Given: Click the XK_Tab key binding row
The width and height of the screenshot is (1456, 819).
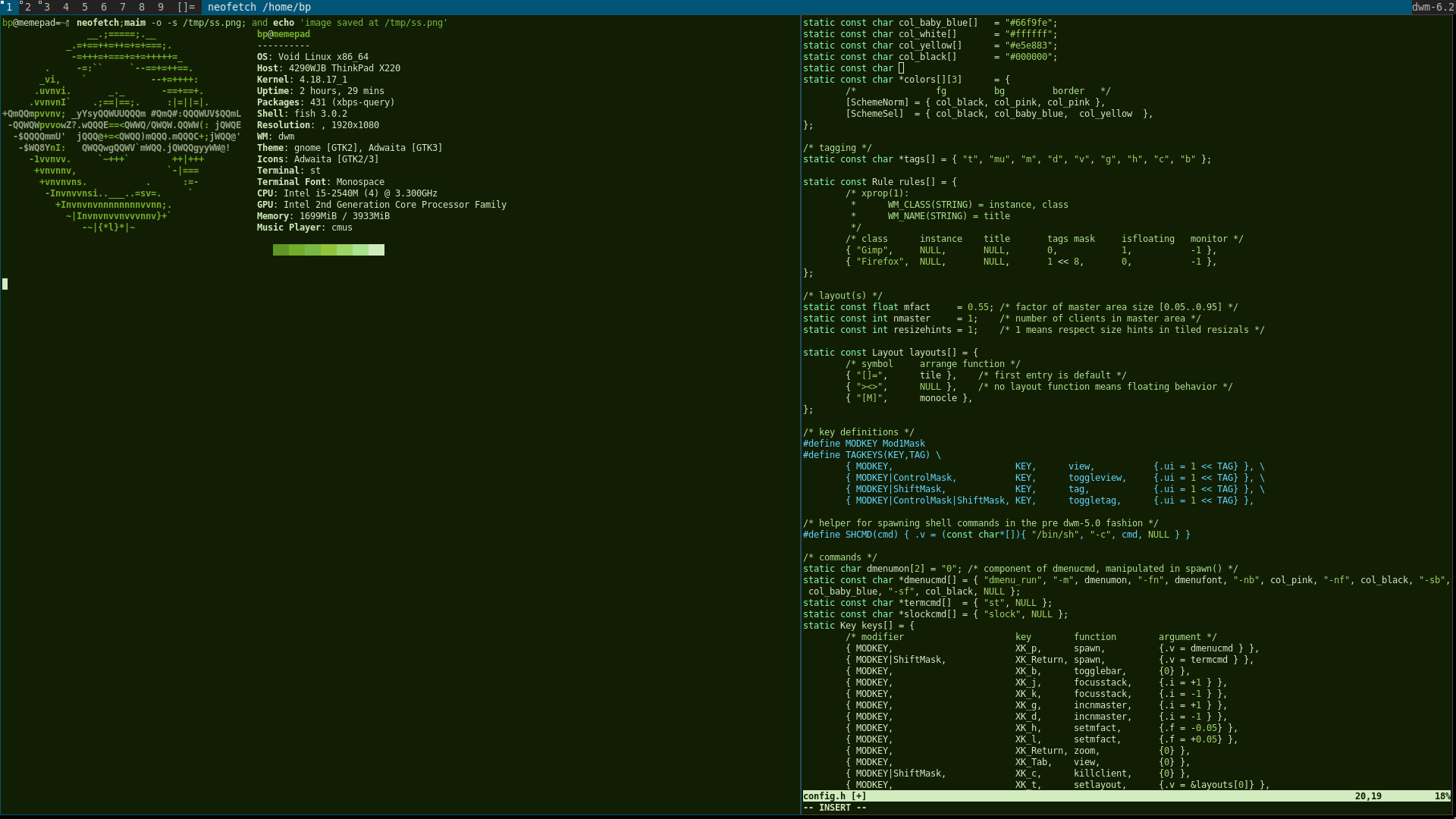Looking at the screenshot, I should 1018,762.
